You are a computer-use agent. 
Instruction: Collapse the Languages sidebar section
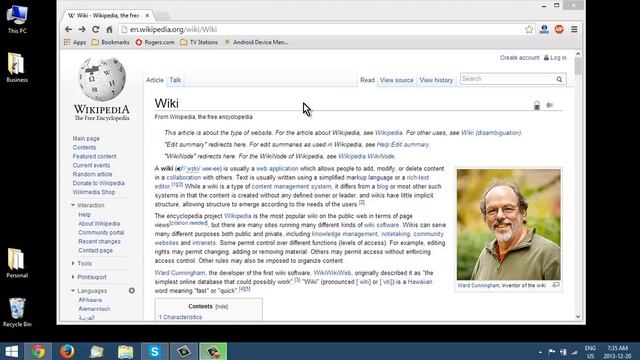(x=73, y=291)
